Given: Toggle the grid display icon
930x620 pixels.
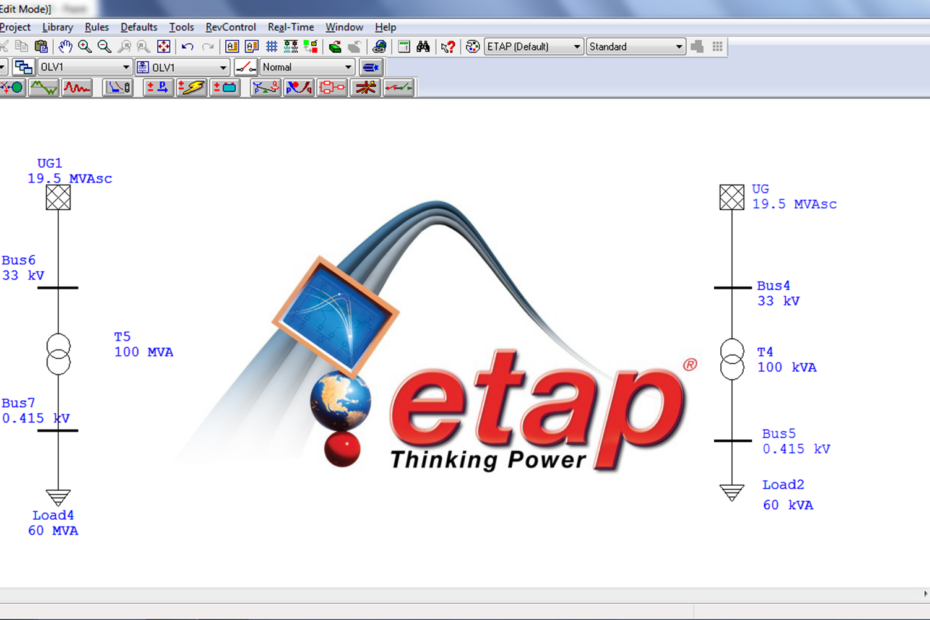Looking at the screenshot, I should 272,46.
